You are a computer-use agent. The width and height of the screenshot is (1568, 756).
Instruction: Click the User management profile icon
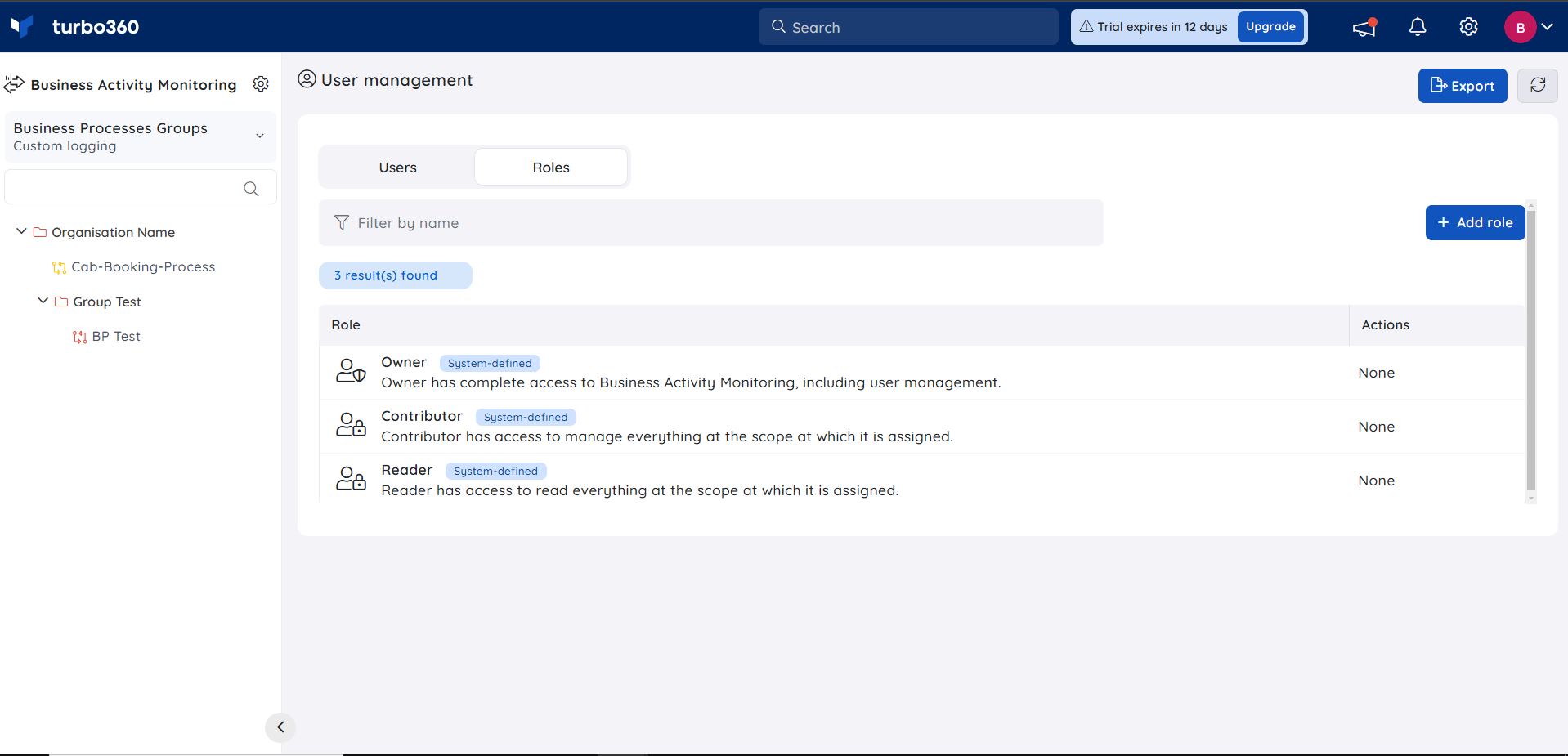tap(307, 79)
